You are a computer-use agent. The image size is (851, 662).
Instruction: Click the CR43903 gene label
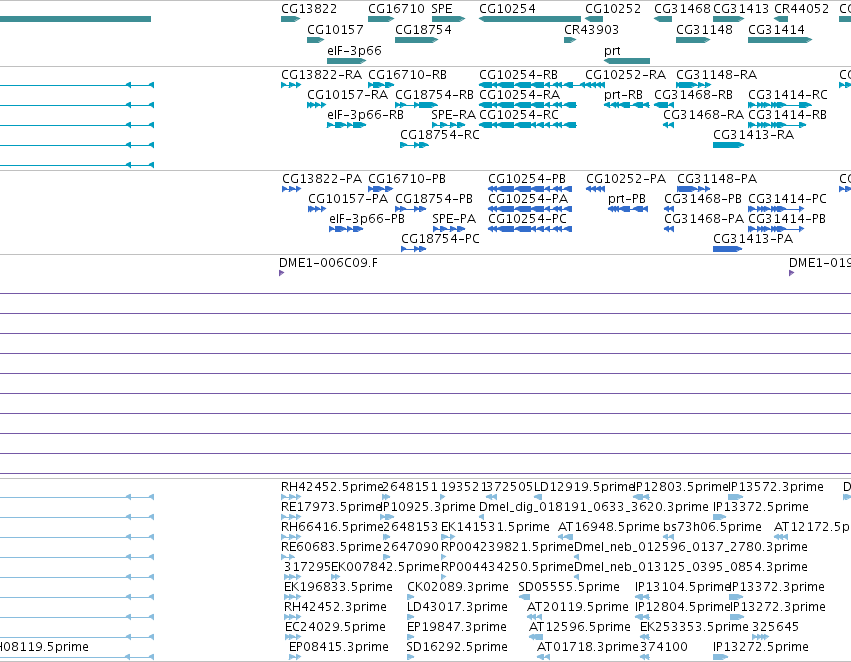[x=591, y=29]
